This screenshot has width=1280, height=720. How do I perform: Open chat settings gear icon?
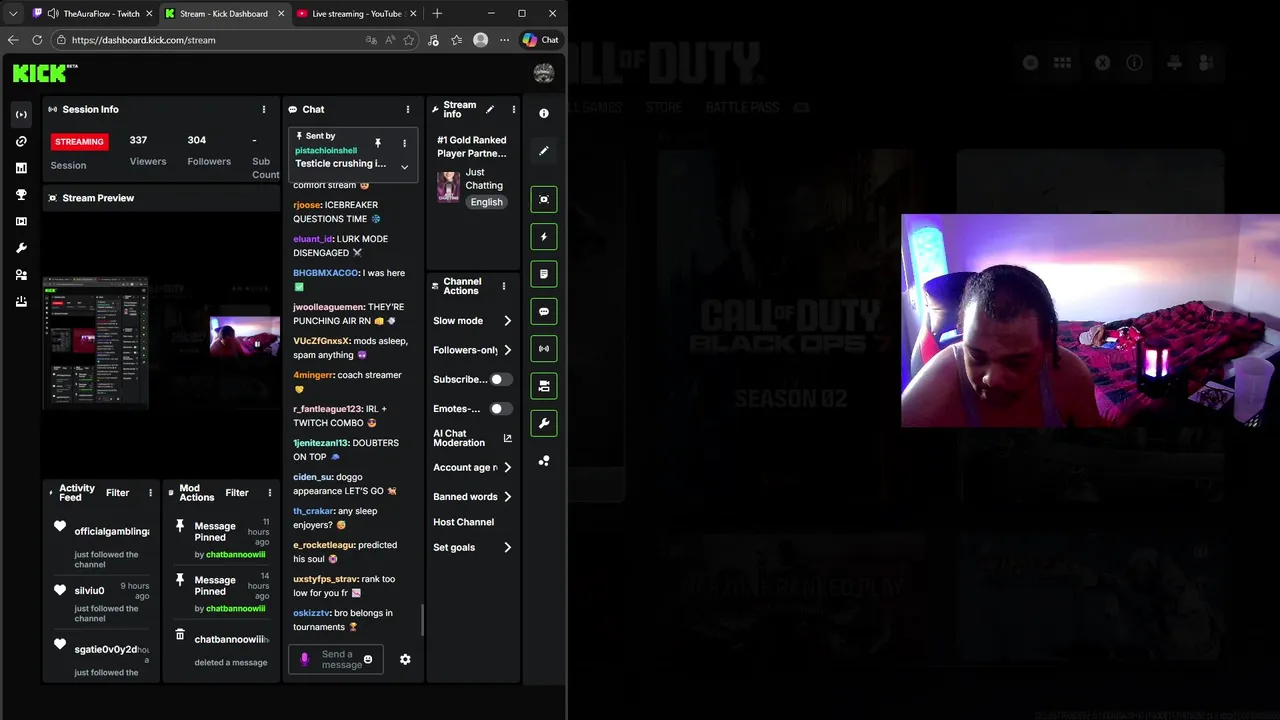405,659
